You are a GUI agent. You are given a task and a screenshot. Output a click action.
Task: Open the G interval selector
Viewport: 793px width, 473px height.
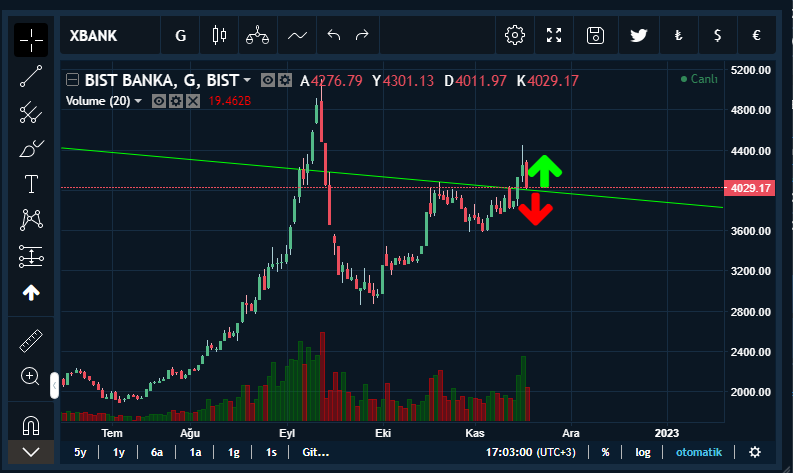[x=181, y=35]
